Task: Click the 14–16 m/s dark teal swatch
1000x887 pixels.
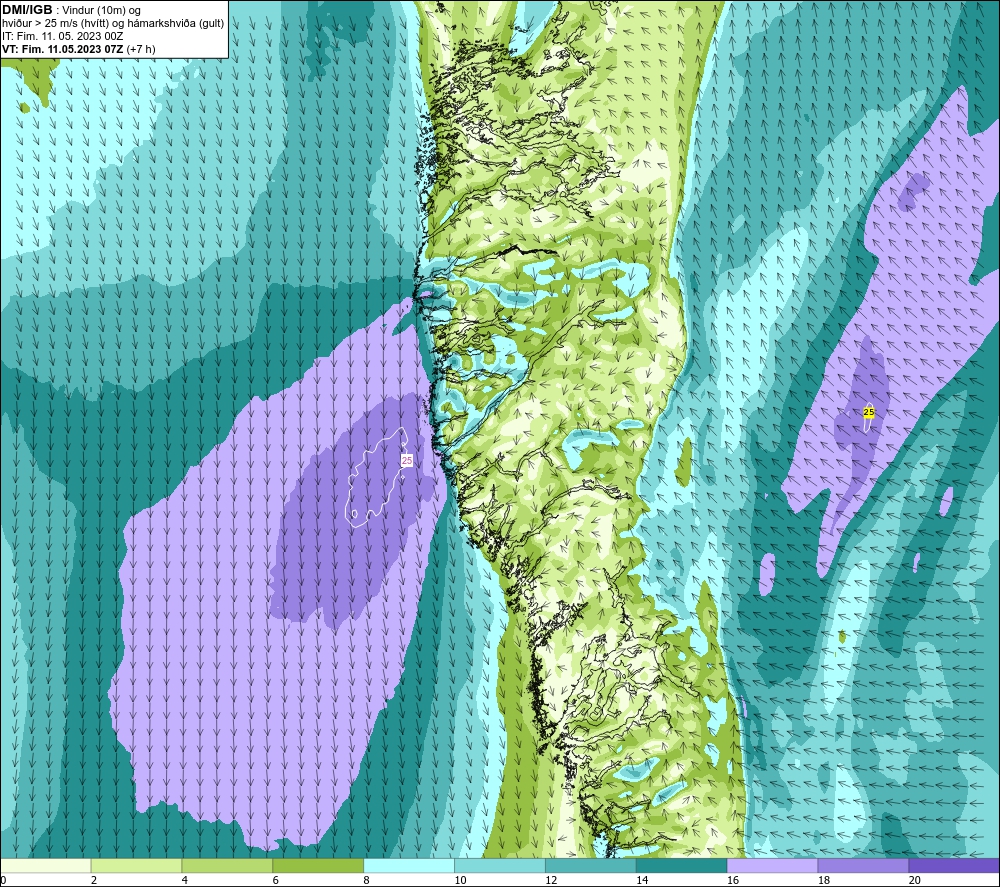Action: pyautogui.click(x=682, y=865)
